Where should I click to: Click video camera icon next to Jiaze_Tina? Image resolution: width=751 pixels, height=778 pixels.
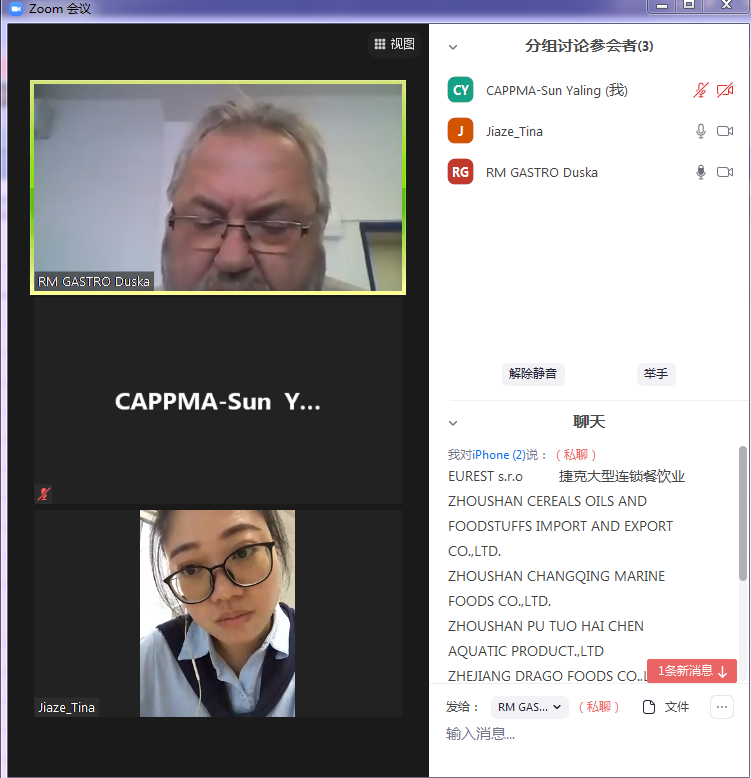point(725,131)
